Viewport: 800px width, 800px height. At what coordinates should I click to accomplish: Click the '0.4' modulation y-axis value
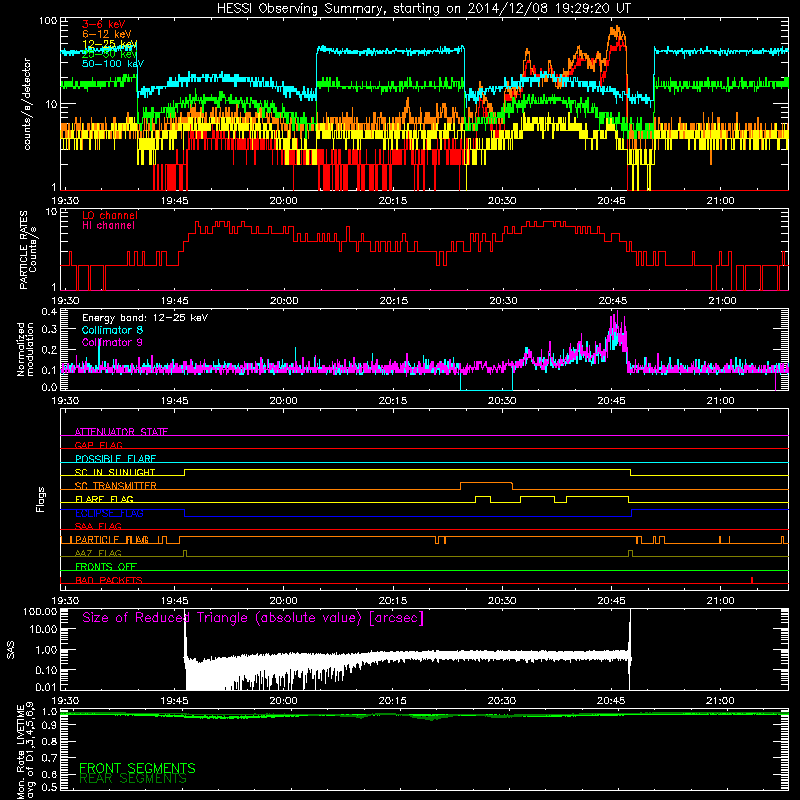click(49, 311)
